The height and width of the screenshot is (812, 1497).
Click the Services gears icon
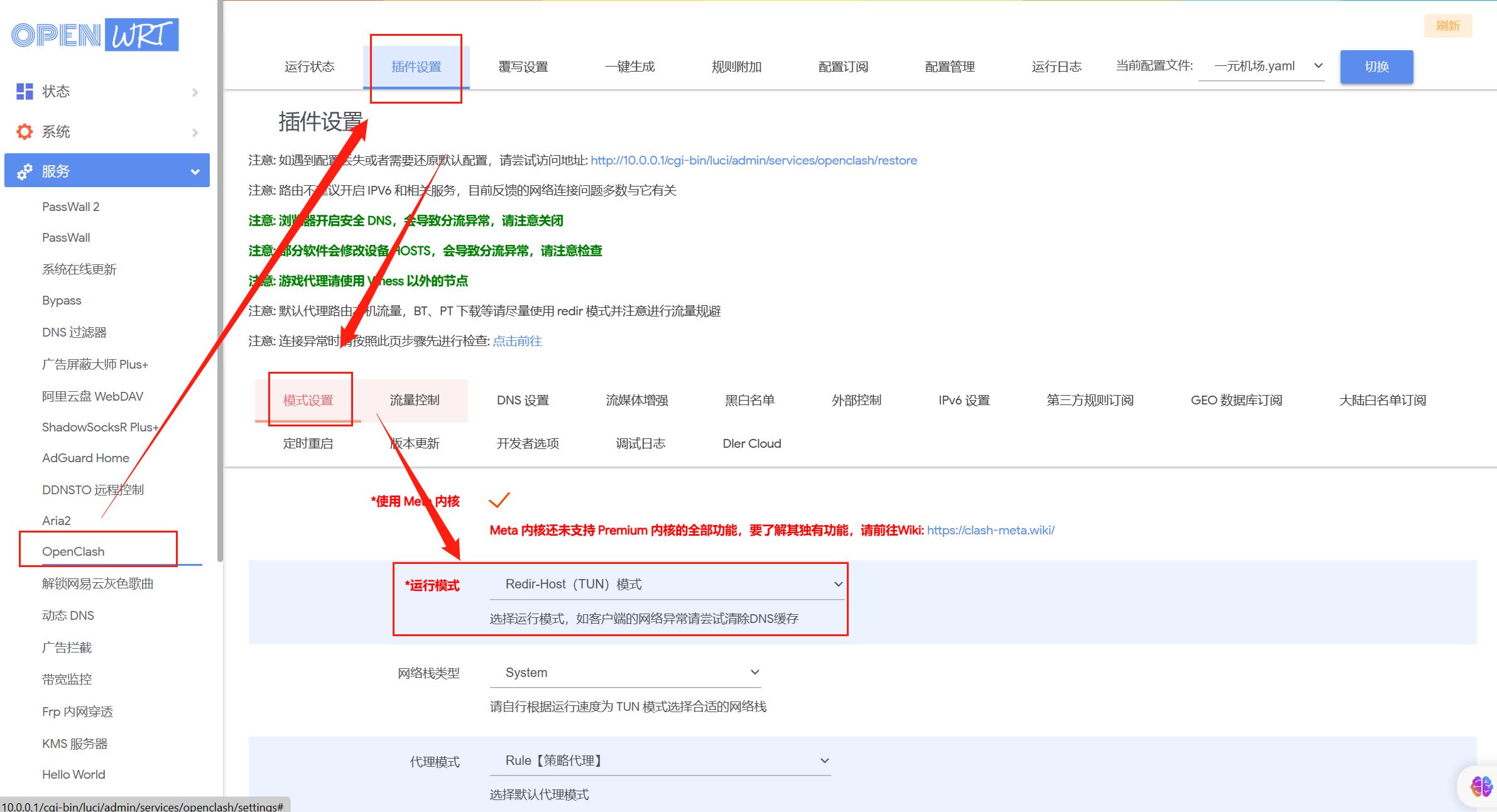pyautogui.click(x=24, y=171)
